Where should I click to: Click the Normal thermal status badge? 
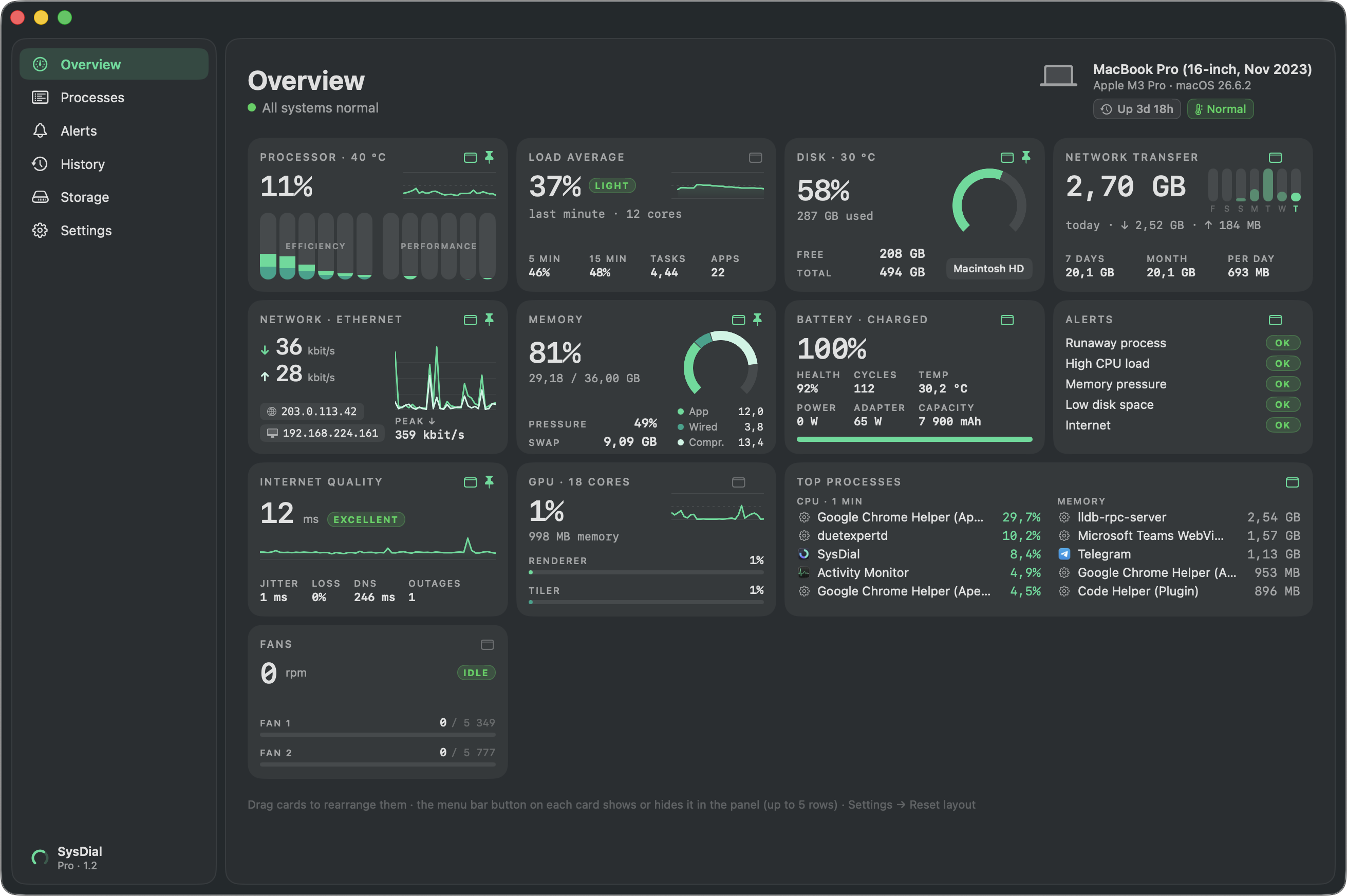[x=1221, y=109]
